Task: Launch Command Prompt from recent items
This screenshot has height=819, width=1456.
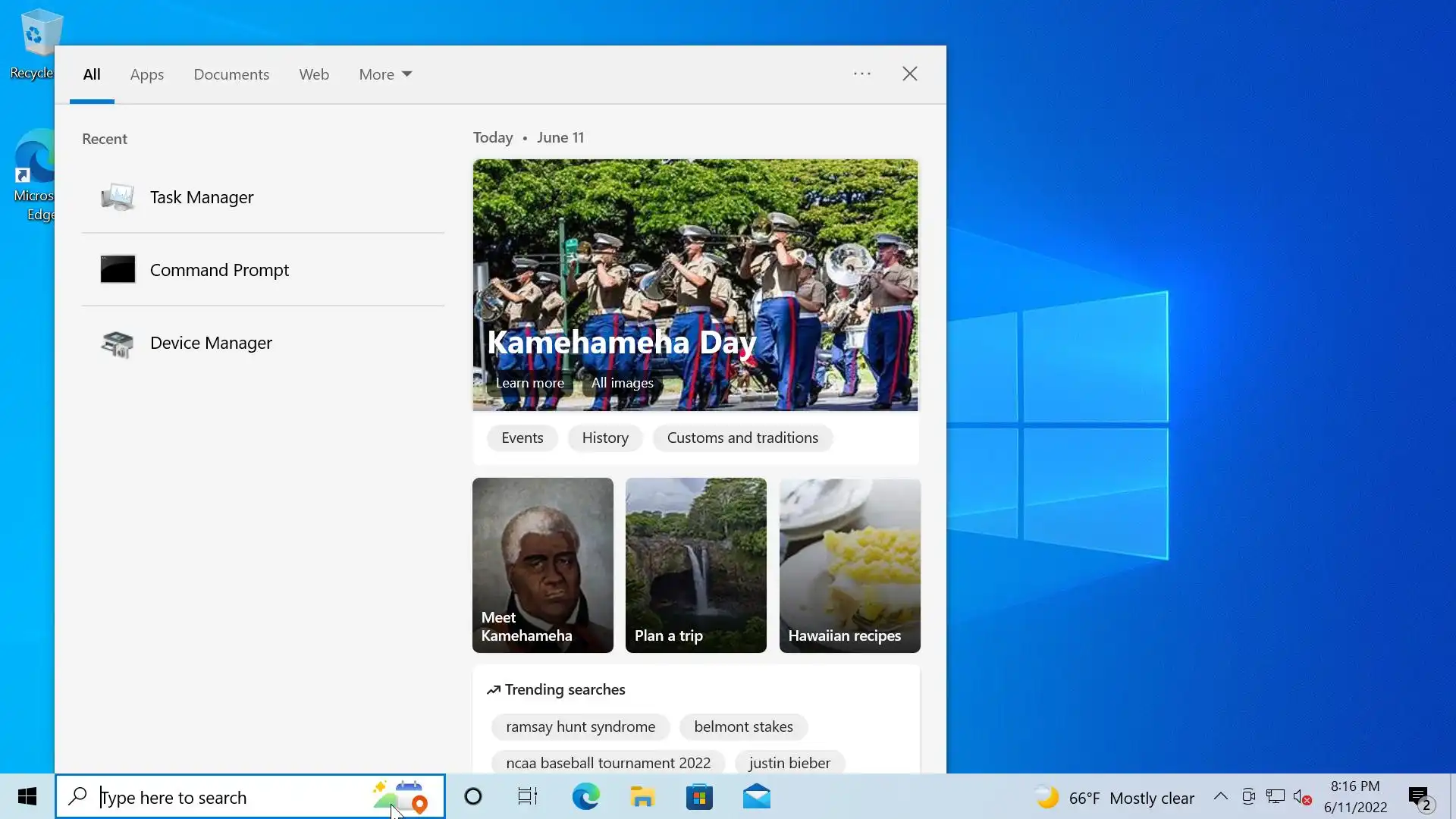Action: point(218,270)
